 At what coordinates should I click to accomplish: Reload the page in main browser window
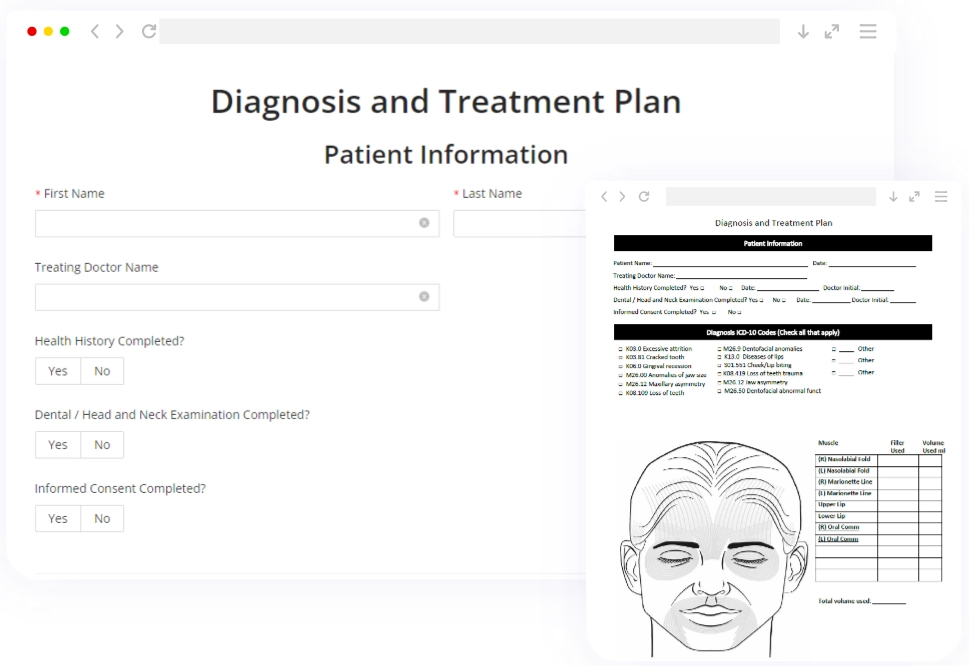tap(149, 31)
